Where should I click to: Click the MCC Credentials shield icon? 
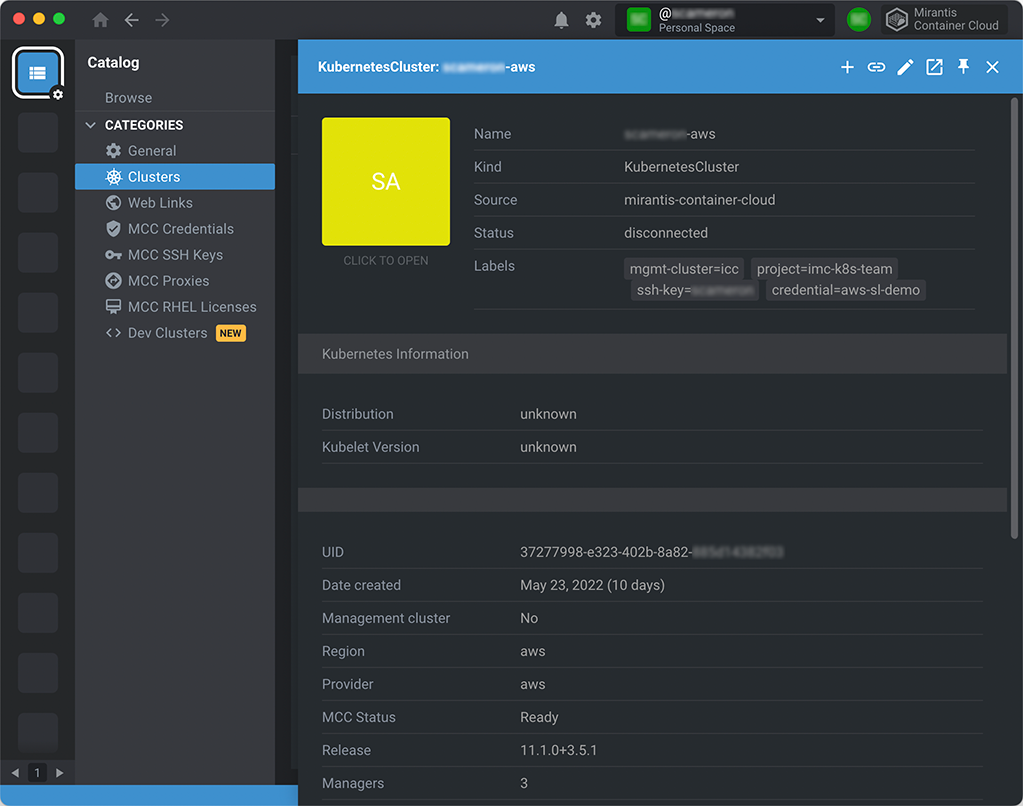[x=114, y=228]
